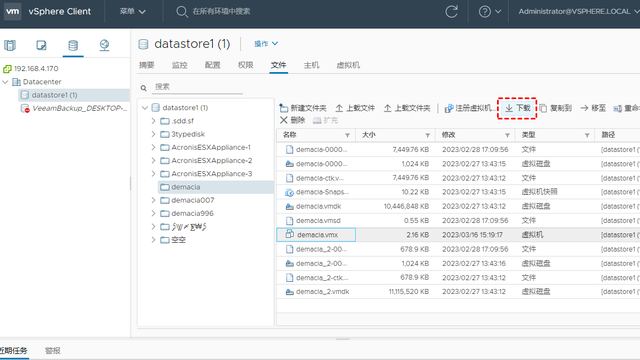Click the Copy to toolbar button
640x360 pixels.
(556, 108)
